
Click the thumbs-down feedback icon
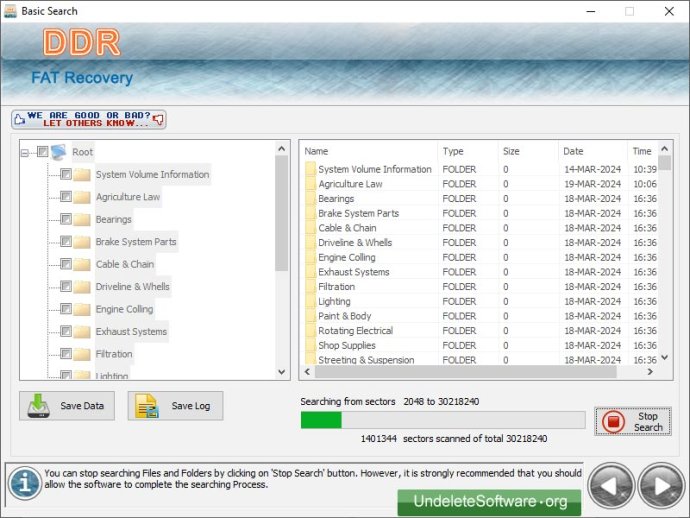[158, 119]
